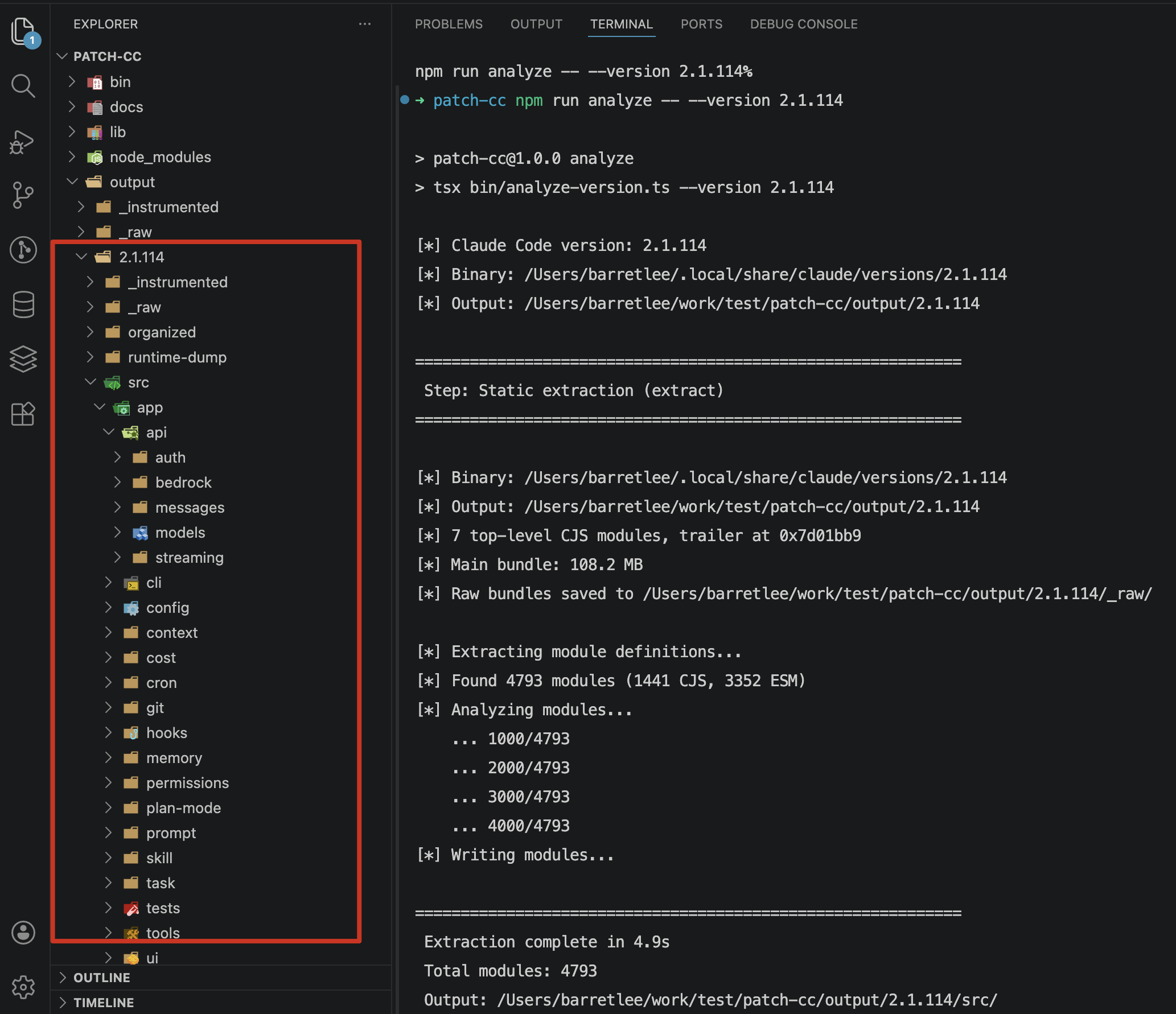The height and width of the screenshot is (1014, 1176).
Task: Open the Manage gear icon
Action: coord(23,987)
